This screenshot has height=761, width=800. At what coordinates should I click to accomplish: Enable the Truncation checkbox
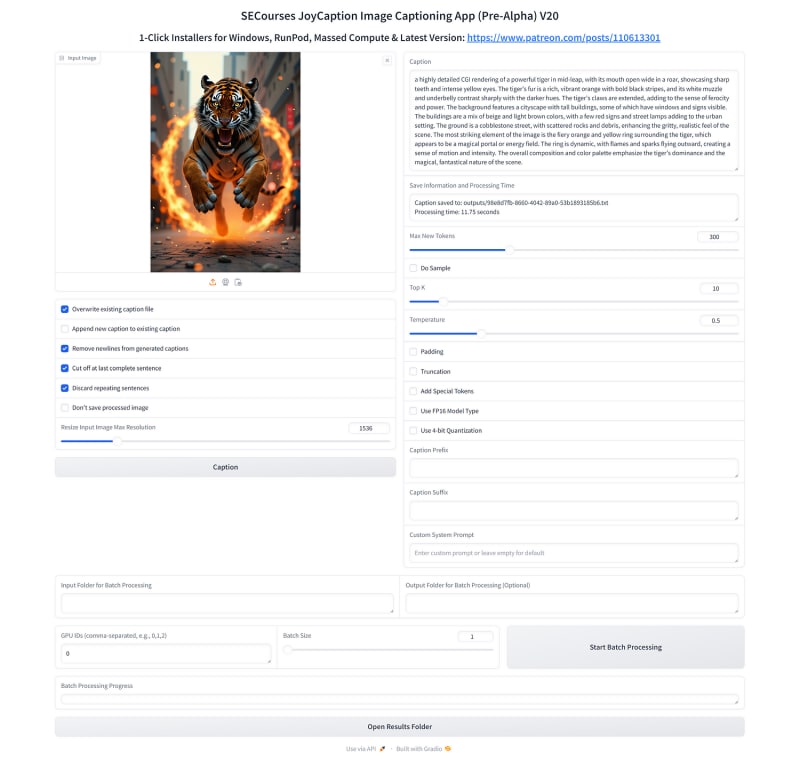tap(413, 371)
